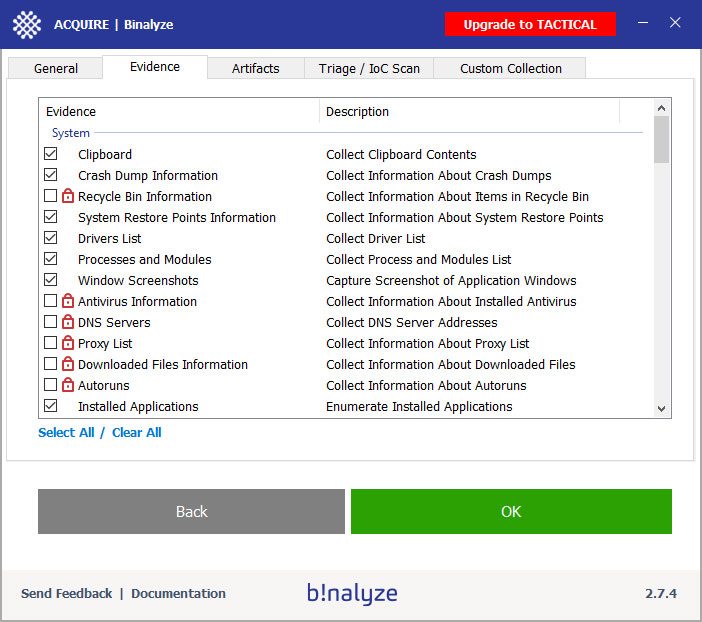Click the System group header
702x622 pixels.
pyautogui.click(x=71, y=133)
